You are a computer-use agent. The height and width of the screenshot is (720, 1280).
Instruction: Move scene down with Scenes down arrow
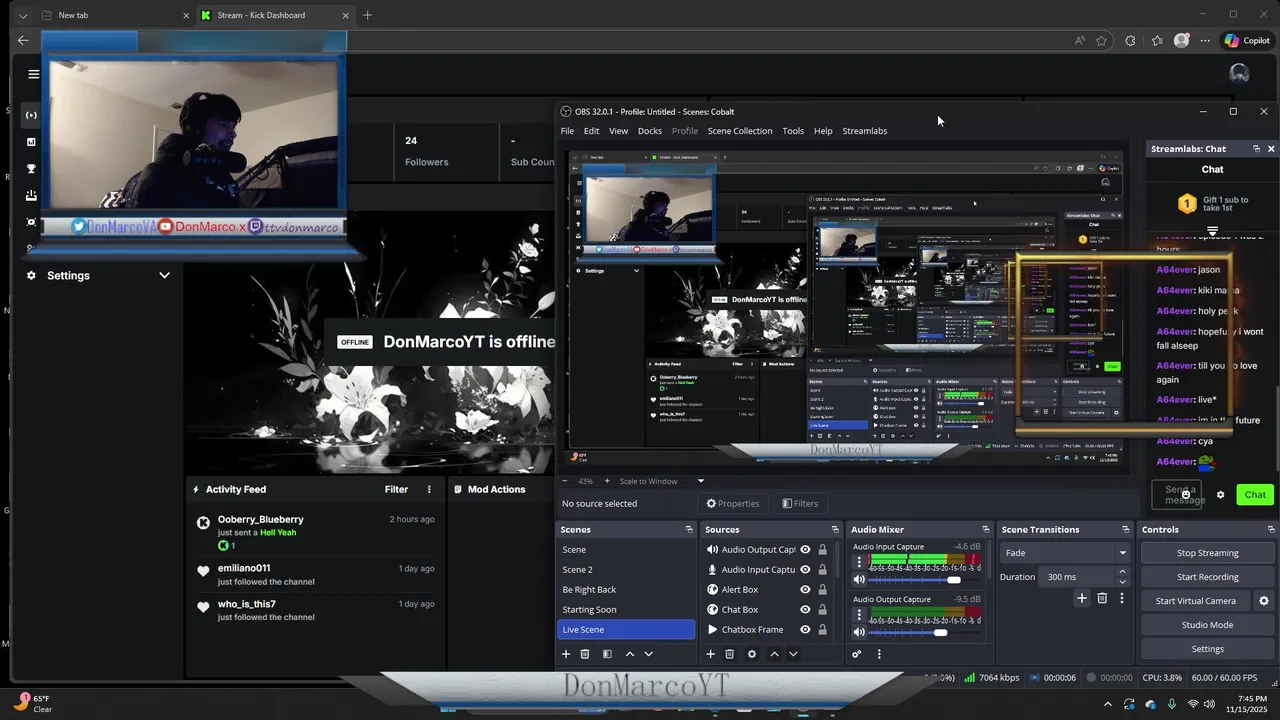(x=648, y=654)
